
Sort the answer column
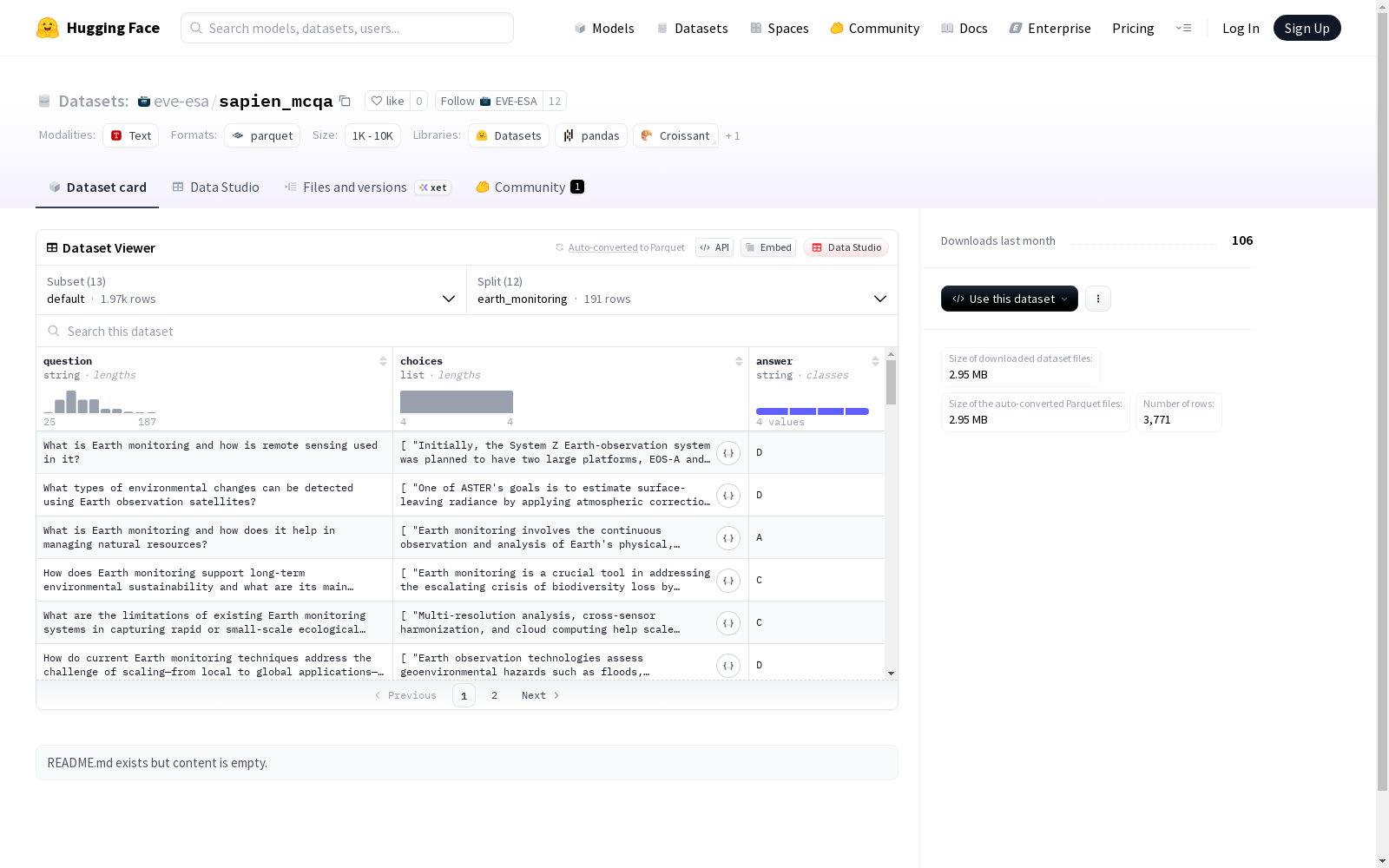(875, 361)
